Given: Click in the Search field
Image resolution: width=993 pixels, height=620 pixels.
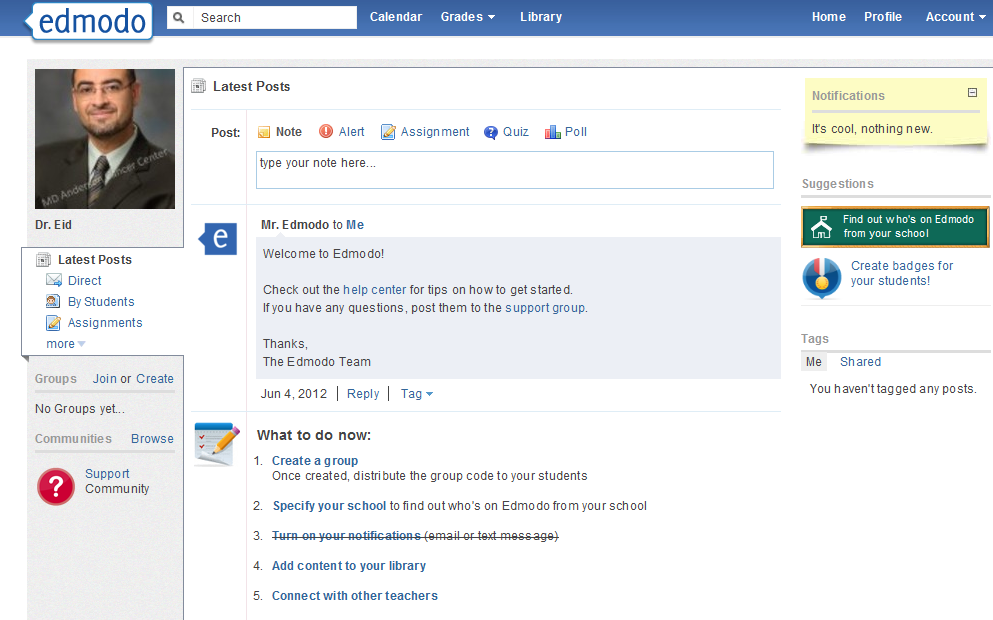Looking at the screenshot, I should (x=275, y=18).
